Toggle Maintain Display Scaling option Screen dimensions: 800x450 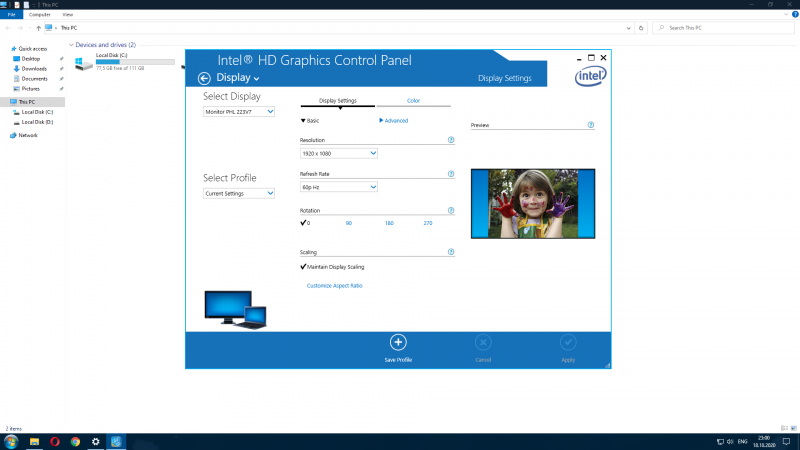click(x=332, y=267)
